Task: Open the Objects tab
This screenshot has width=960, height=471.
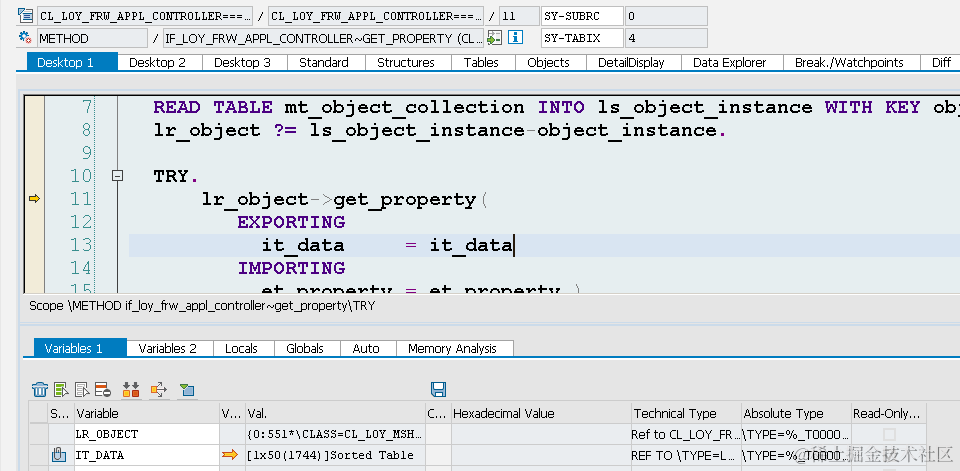Action: [549, 62]
